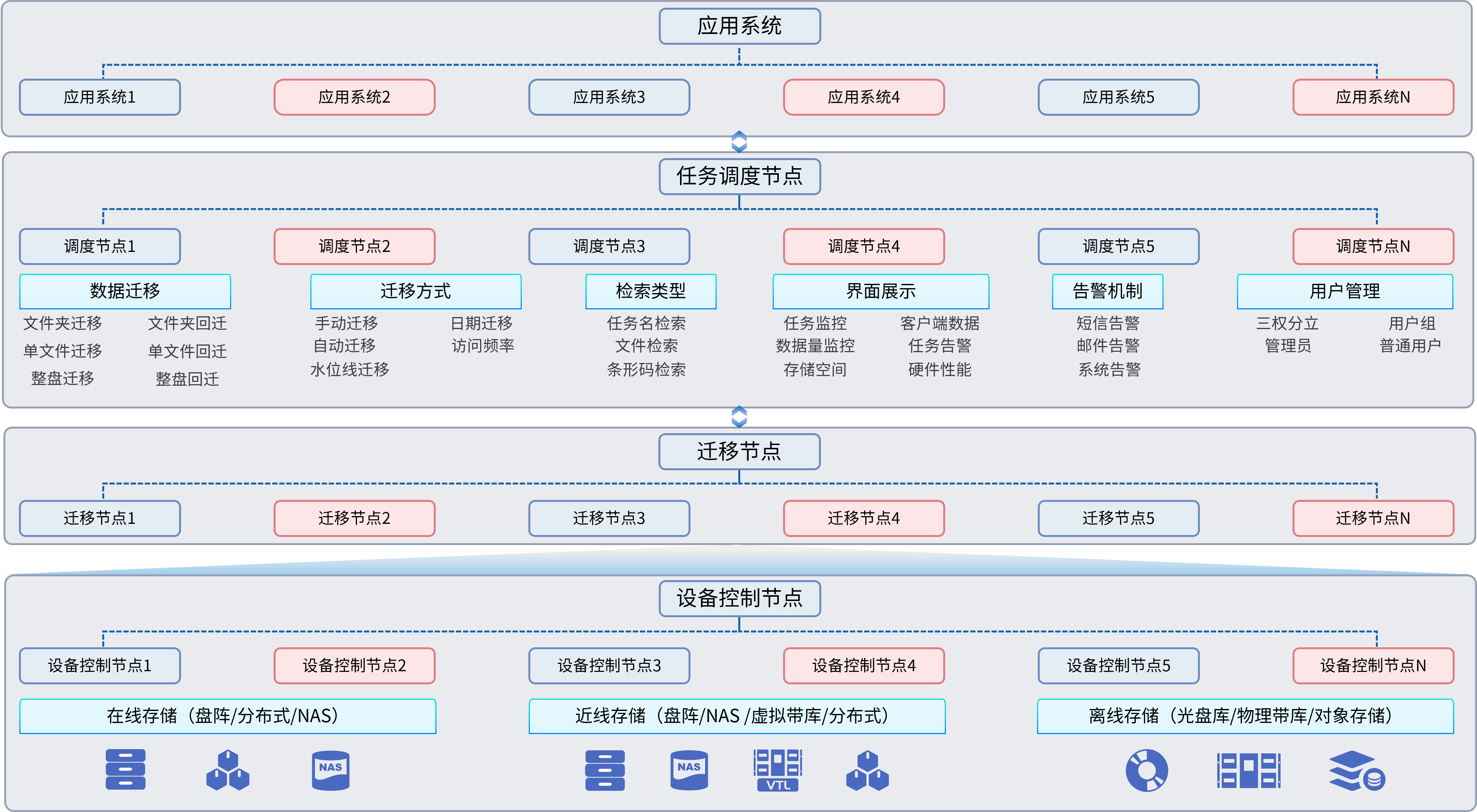Click the connector icon below application systems panel
1477x812 pixels.
[739, 142]
